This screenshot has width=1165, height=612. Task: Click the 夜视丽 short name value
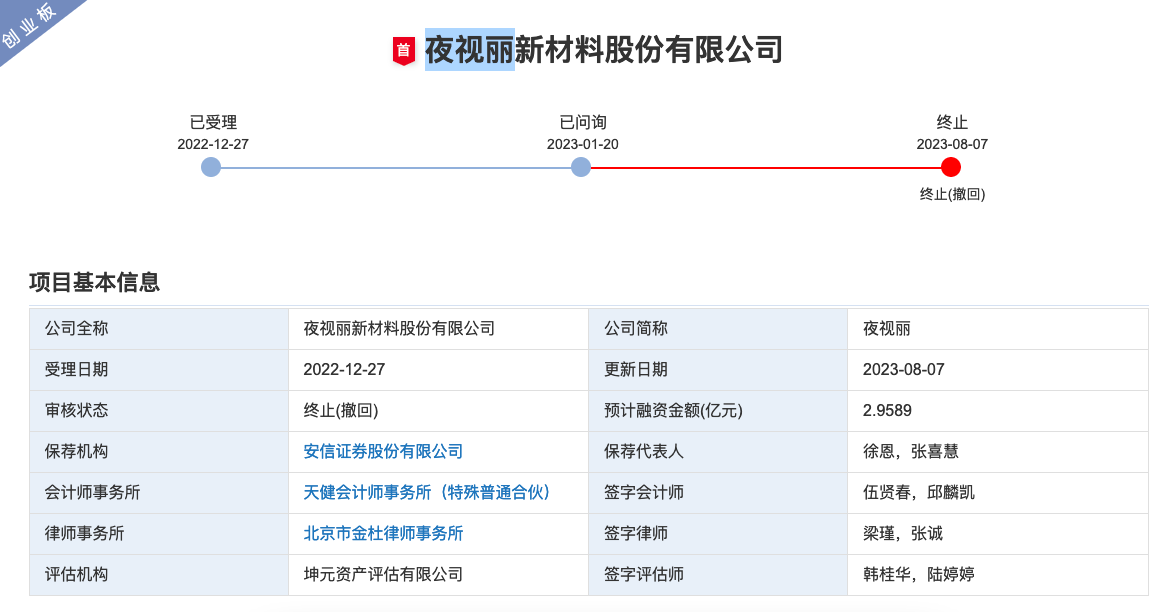[886, 329]
